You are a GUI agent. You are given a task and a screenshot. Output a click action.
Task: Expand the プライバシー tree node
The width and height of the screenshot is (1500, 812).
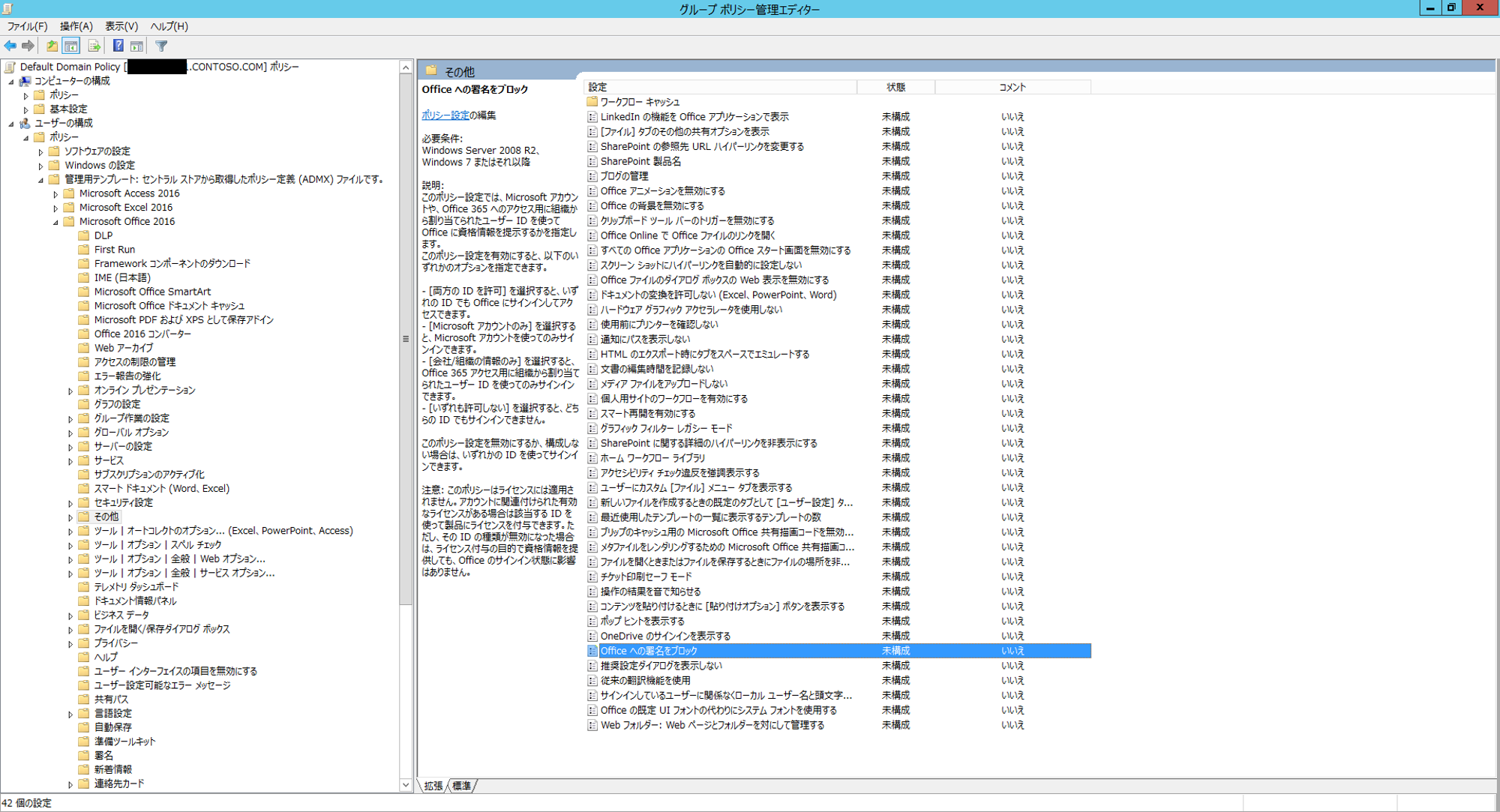[71, 644]
